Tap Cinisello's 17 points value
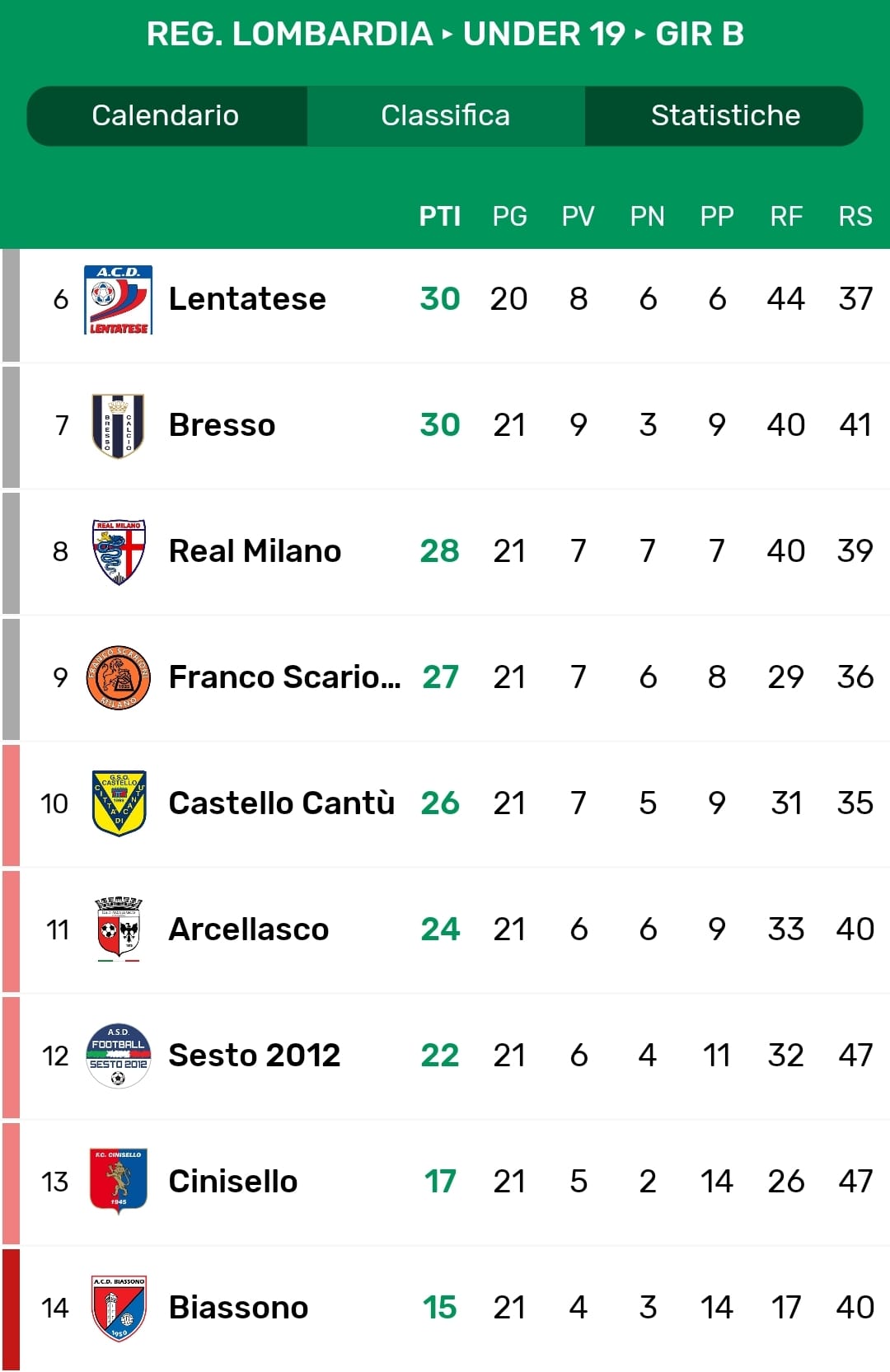Screen dimensions: 890x1372 point(440,1182)
